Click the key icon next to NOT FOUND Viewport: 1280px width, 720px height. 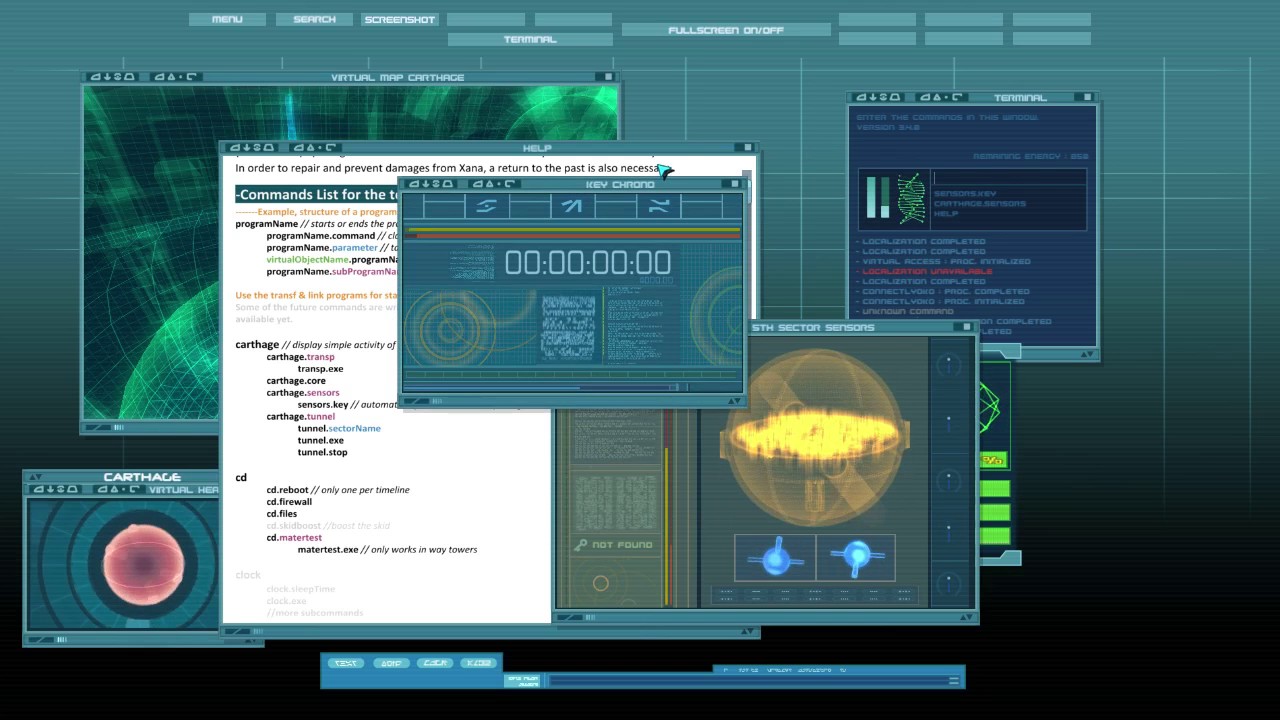580,545
